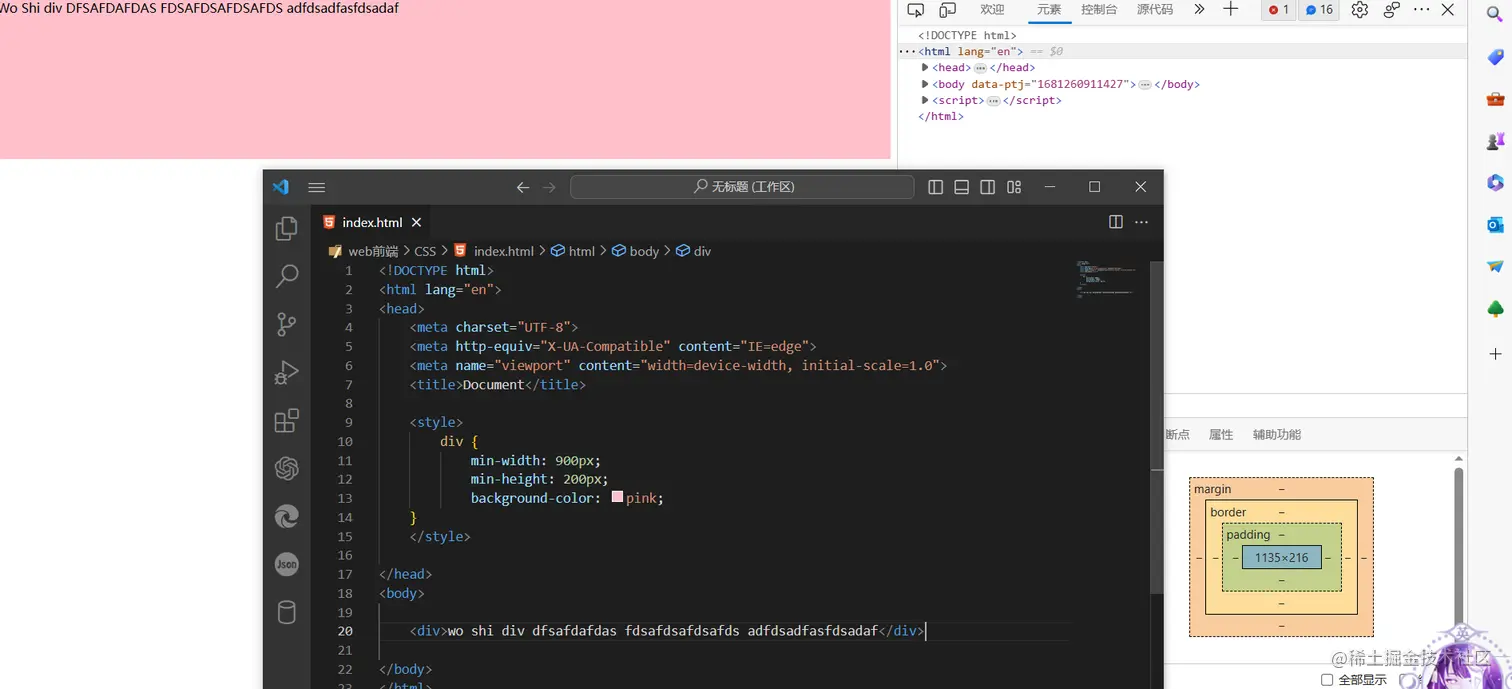Close the DevTools panel
Image resolution: width=1512 pixels, height=689 pixels.
pyautogui.click(x=1447, y=10)
